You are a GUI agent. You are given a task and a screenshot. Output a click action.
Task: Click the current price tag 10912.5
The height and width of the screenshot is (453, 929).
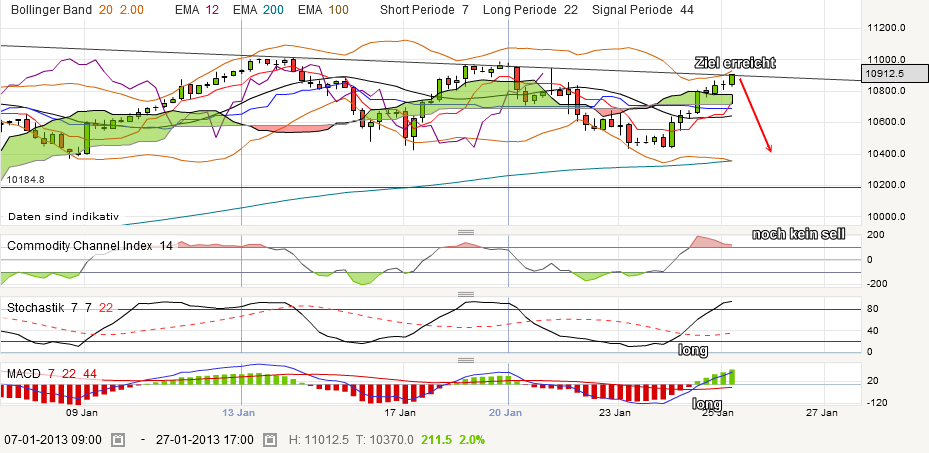894,73
